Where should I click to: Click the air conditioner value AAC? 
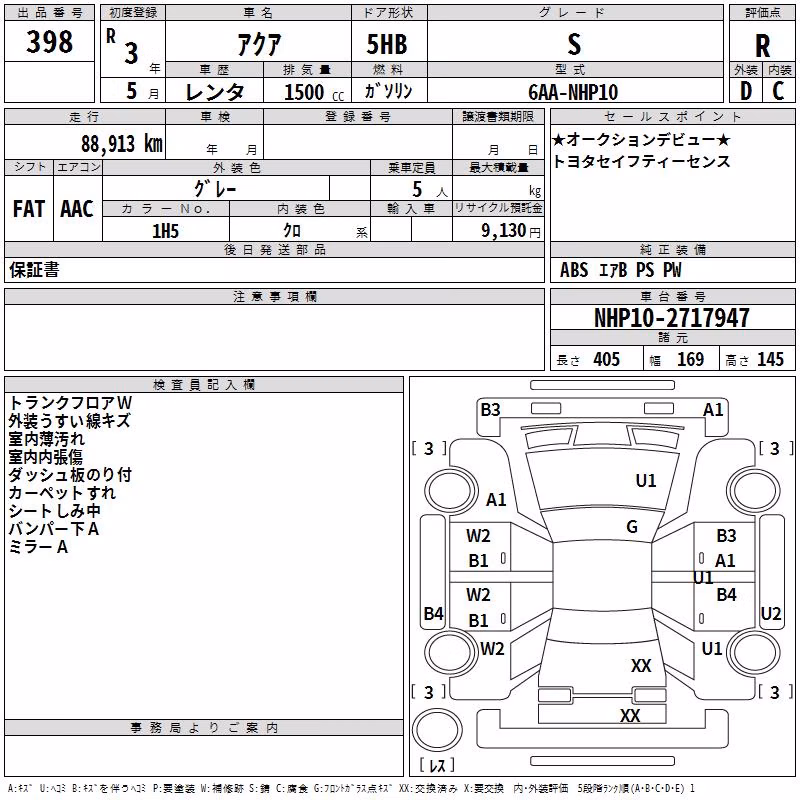[x=77, y=209]
